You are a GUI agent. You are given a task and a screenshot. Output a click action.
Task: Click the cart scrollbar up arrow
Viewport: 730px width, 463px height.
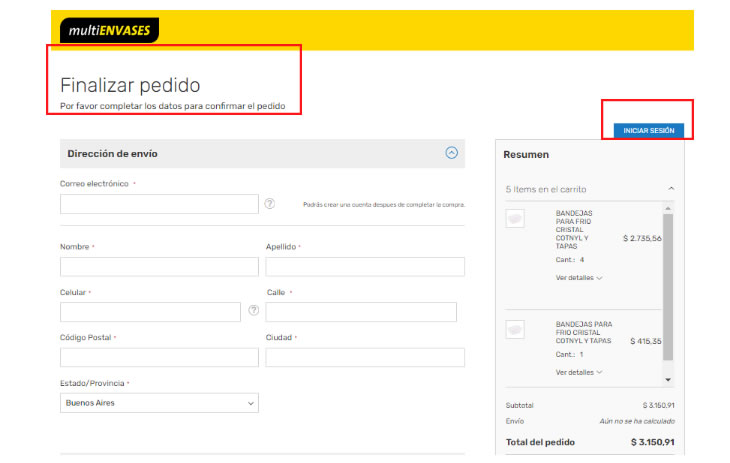point(668,207)
